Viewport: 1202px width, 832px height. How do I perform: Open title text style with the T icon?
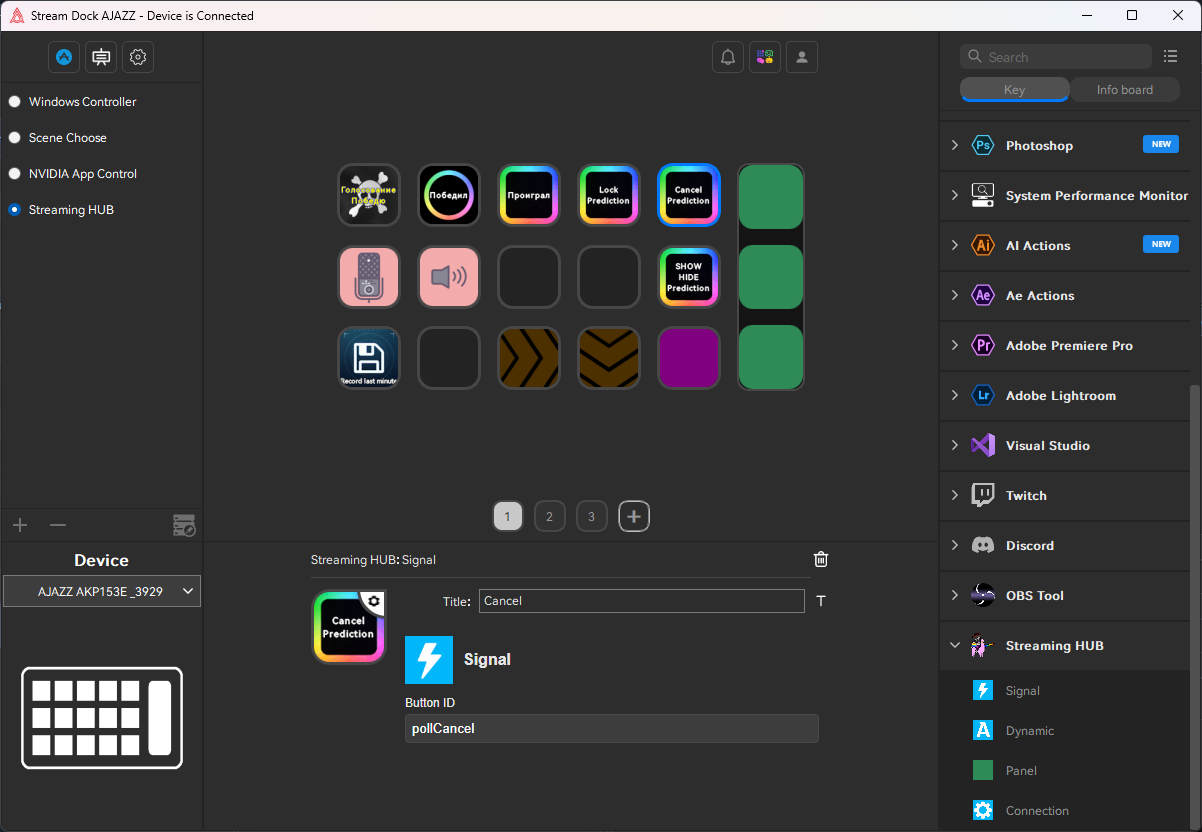coord(821,601)
